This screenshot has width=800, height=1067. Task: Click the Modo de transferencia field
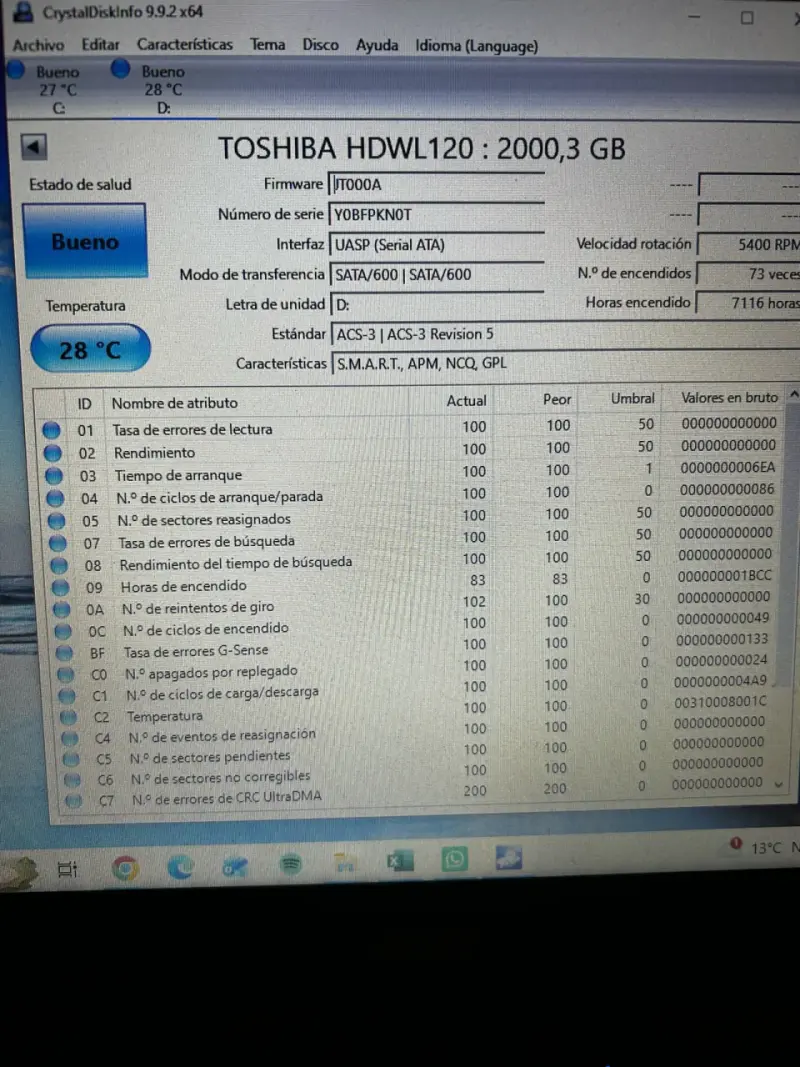(437, 274)
